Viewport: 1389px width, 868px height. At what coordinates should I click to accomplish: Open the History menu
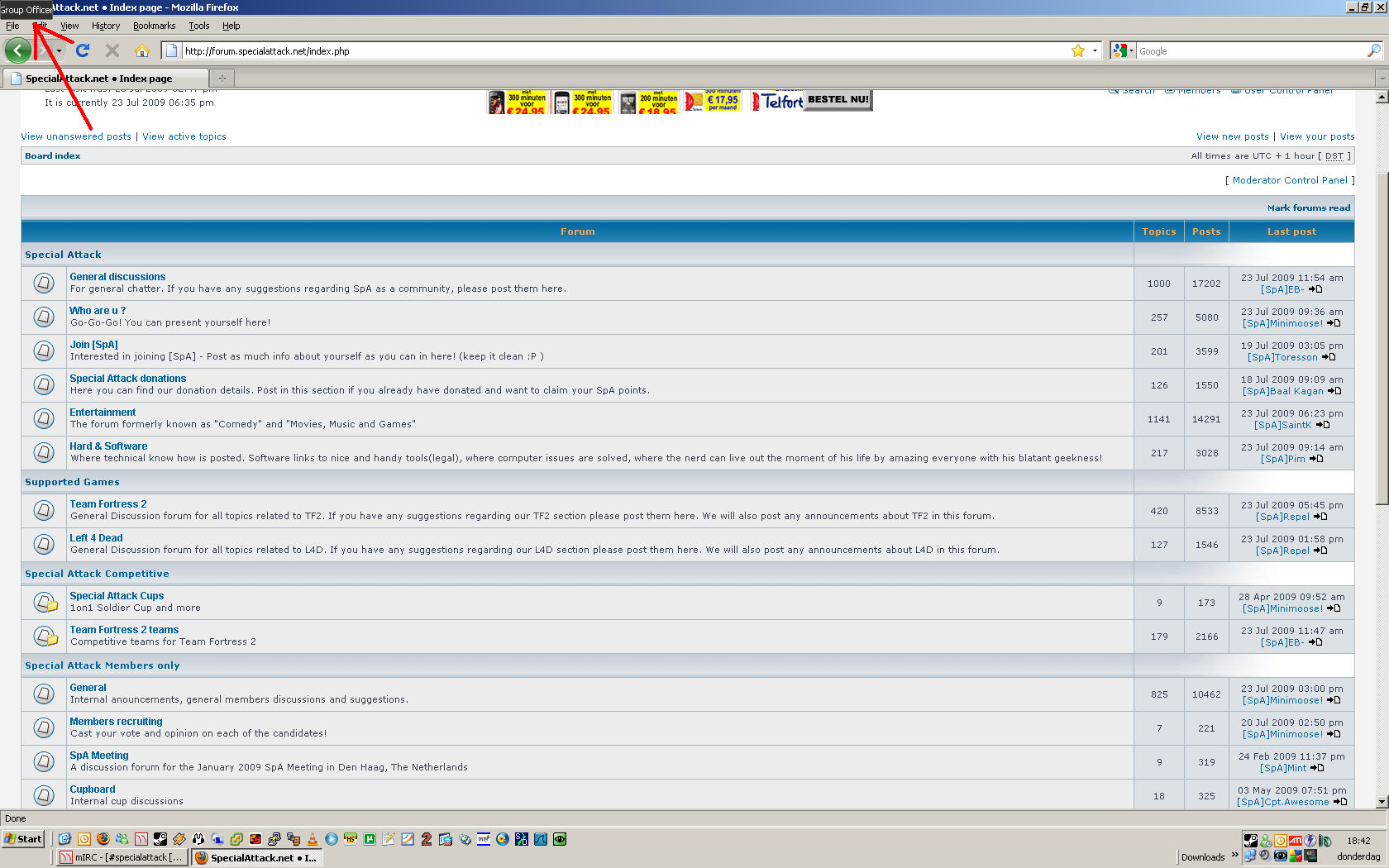pos(106,26)
